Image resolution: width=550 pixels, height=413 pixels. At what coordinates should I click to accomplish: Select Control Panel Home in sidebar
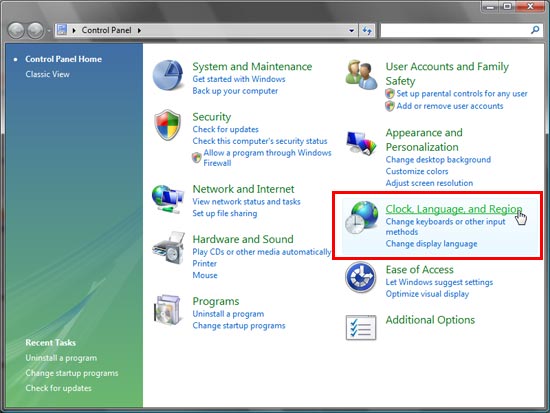(63, 59)
